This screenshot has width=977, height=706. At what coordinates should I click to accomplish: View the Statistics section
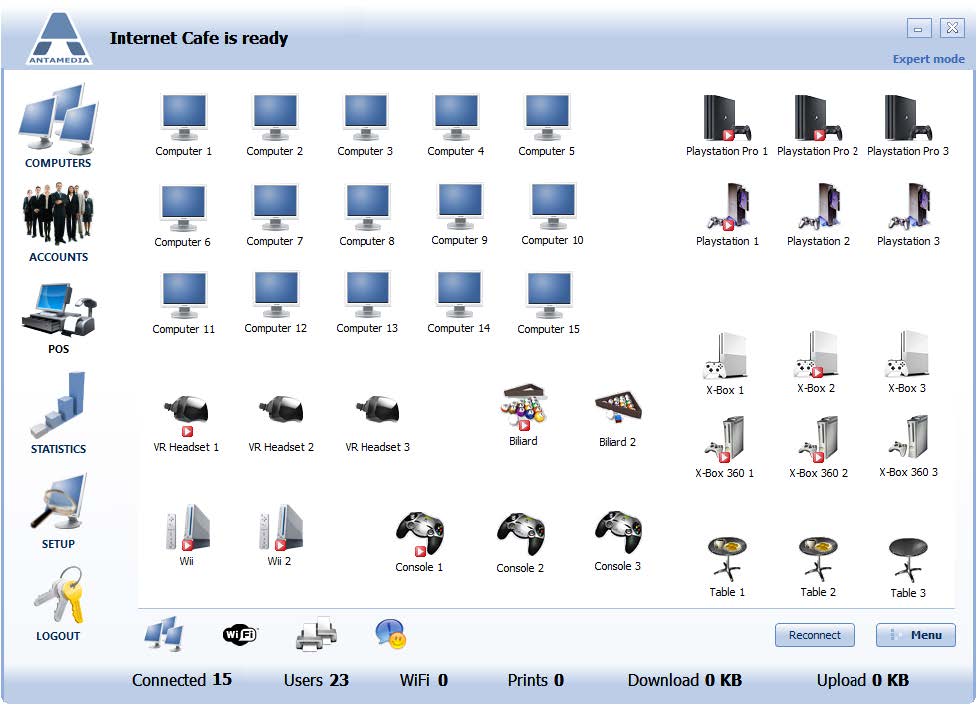[x=58, y=413]
